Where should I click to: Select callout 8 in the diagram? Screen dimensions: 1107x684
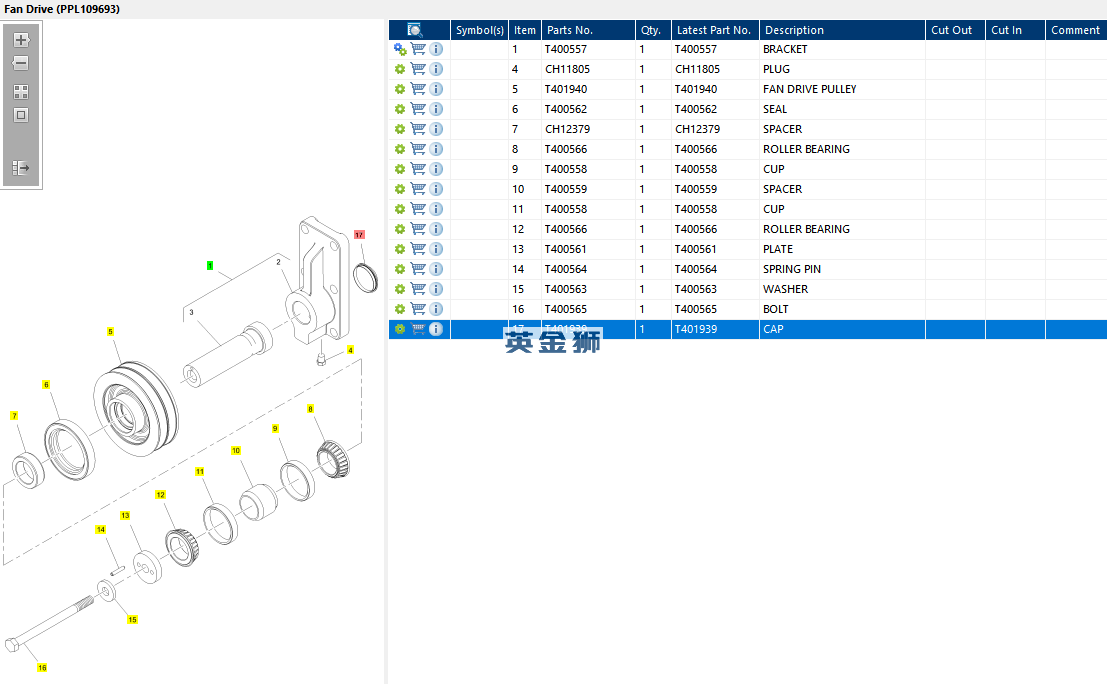click(310, 409)
